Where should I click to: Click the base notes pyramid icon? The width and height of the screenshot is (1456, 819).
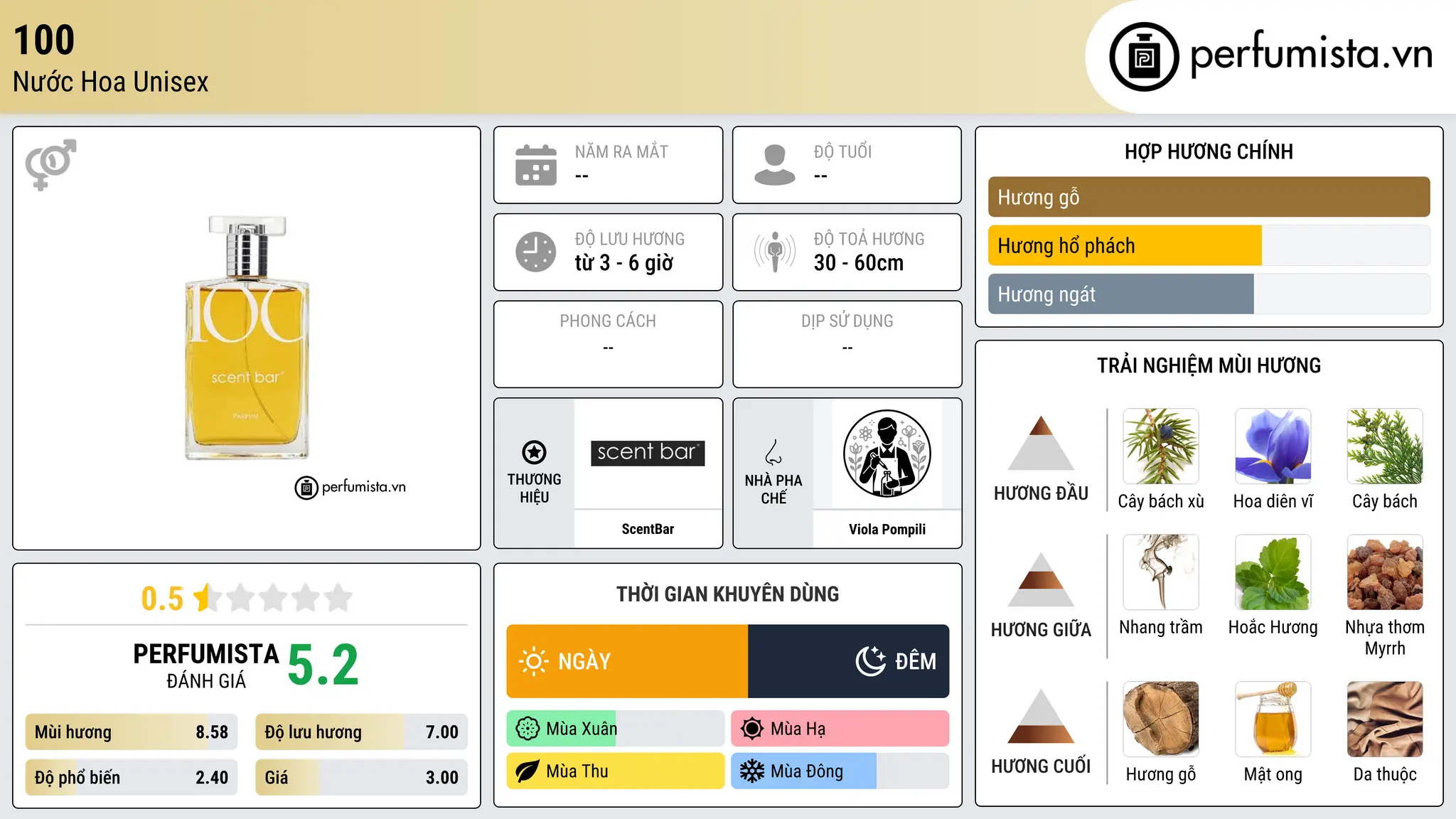pos(1041,716)
